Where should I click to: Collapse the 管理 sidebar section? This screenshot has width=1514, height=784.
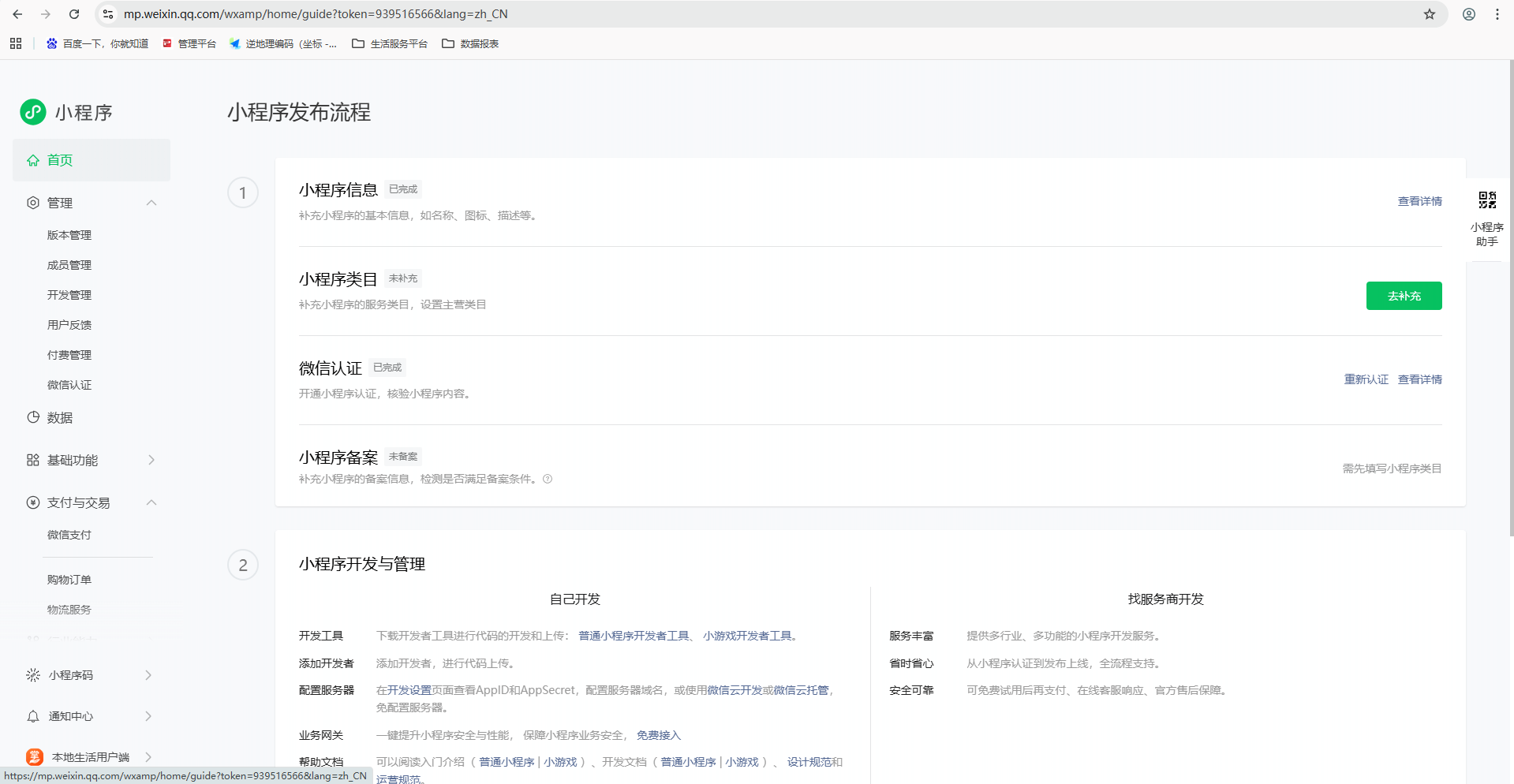(x=151, y=203)
